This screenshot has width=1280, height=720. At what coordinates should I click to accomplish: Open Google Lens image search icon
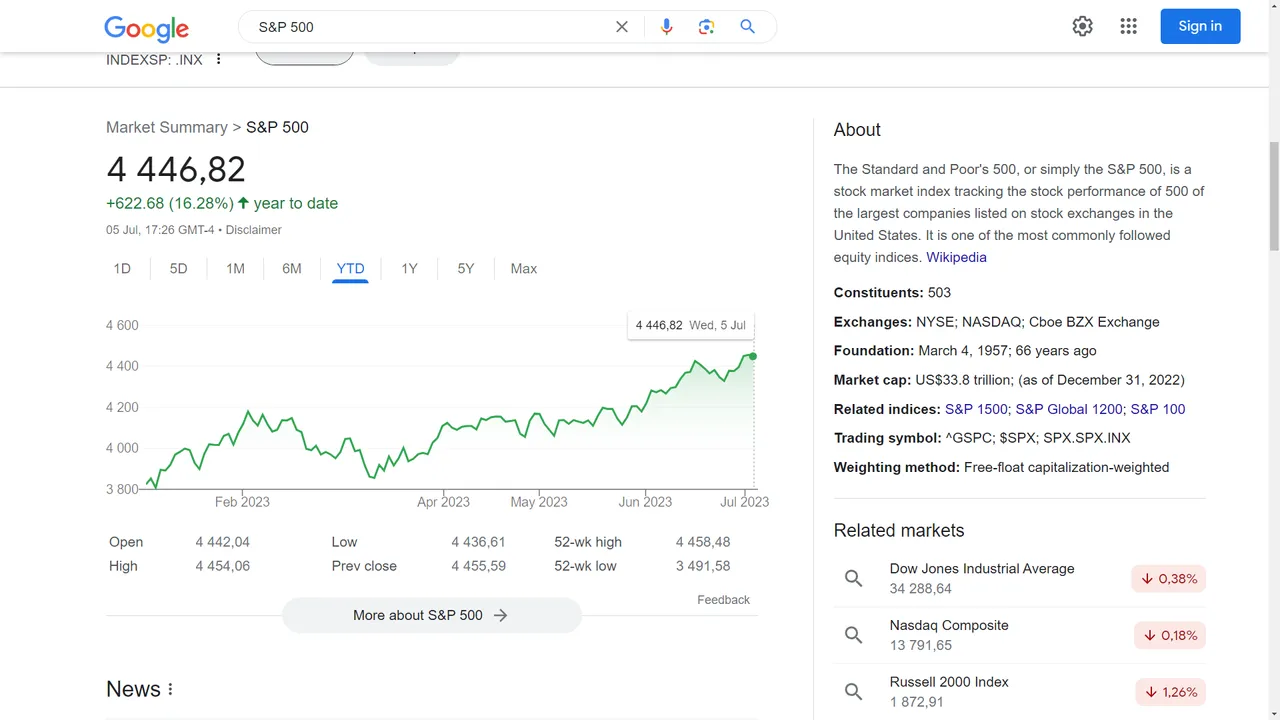pos(706,27)
